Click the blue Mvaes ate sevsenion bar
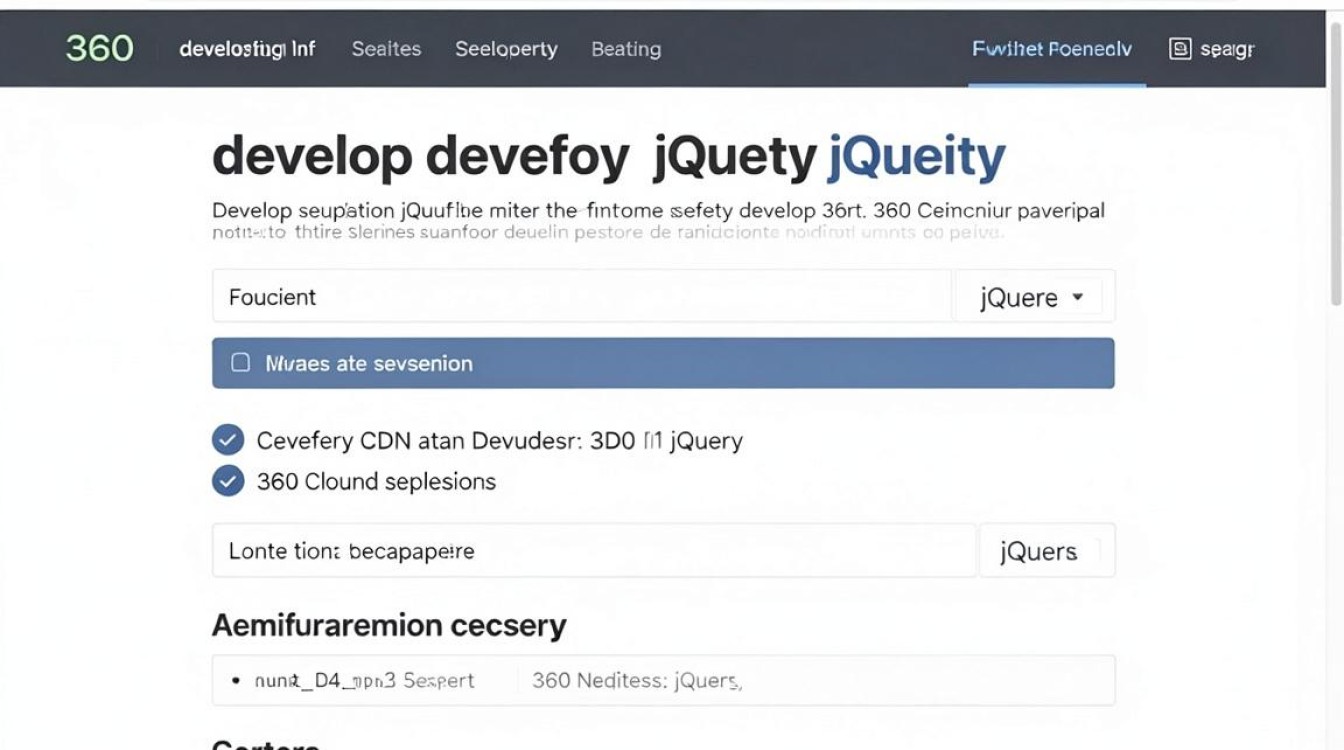 coord(663,363)
